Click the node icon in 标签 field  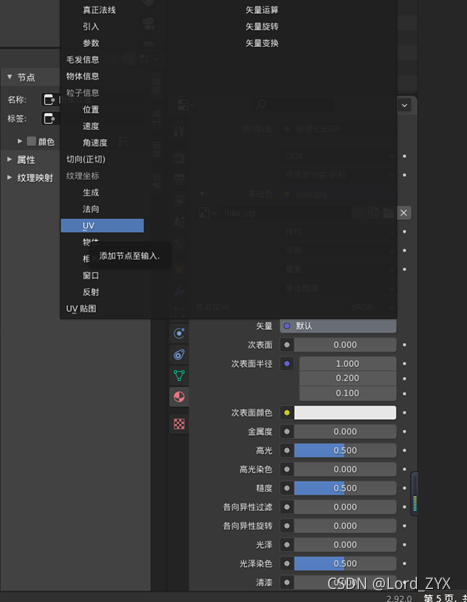(49, 119)
